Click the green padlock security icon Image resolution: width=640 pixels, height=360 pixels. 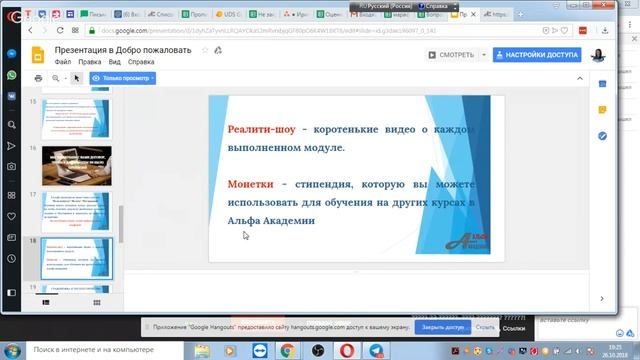pyautogui.click(x=92, y=31)
